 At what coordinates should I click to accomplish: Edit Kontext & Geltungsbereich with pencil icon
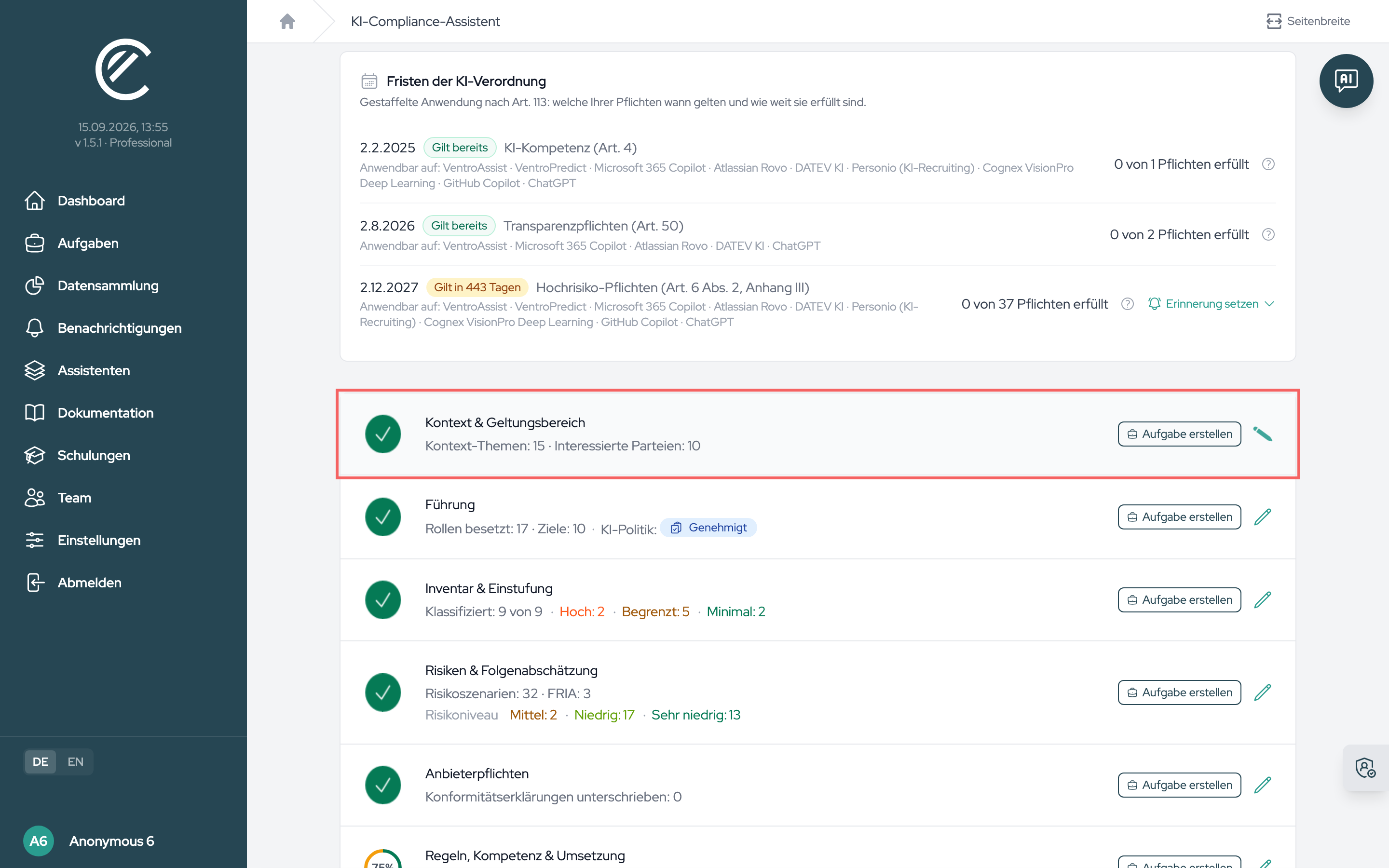(x=1262, y=434)
